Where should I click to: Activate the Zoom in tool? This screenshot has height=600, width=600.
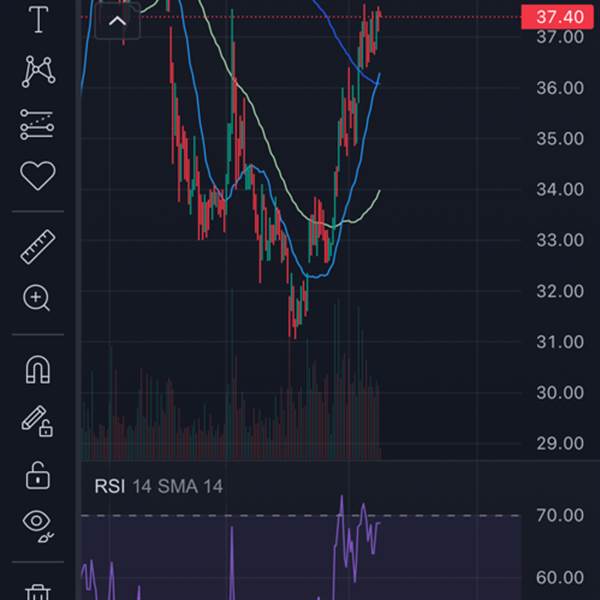click(x=36, y=298)
